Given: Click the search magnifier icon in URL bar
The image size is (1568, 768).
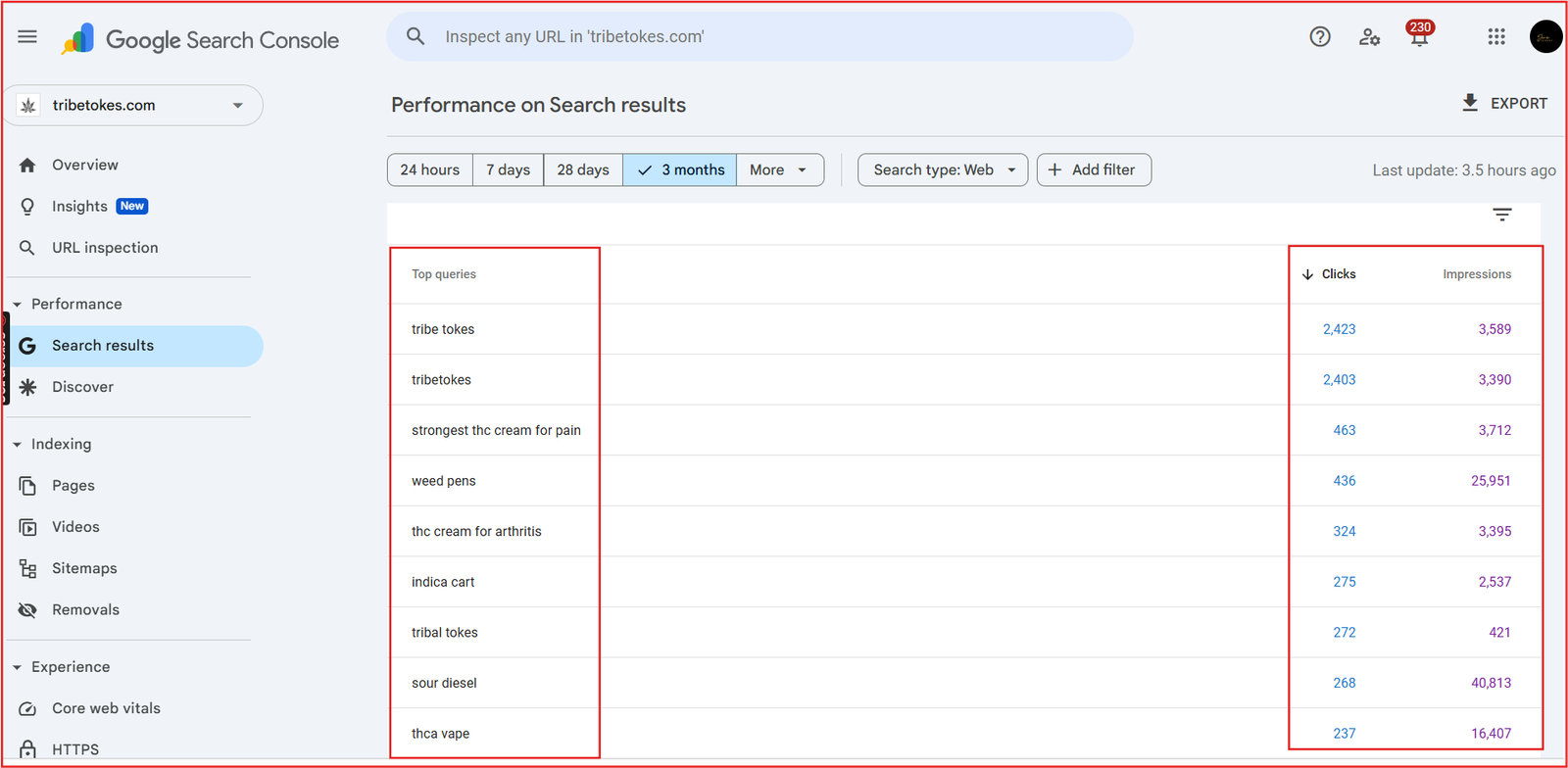Looking at the screenshot, I should pyautogui.click(x=416, y=36).
